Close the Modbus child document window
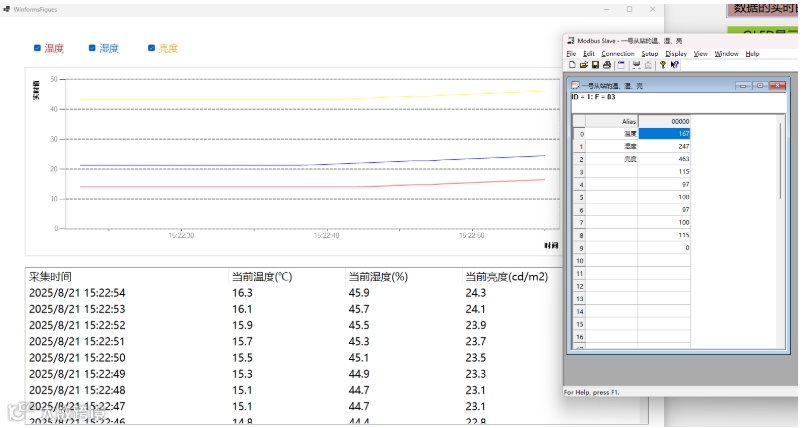The width and height of the screenshot is (803, 428). point(777,85)
